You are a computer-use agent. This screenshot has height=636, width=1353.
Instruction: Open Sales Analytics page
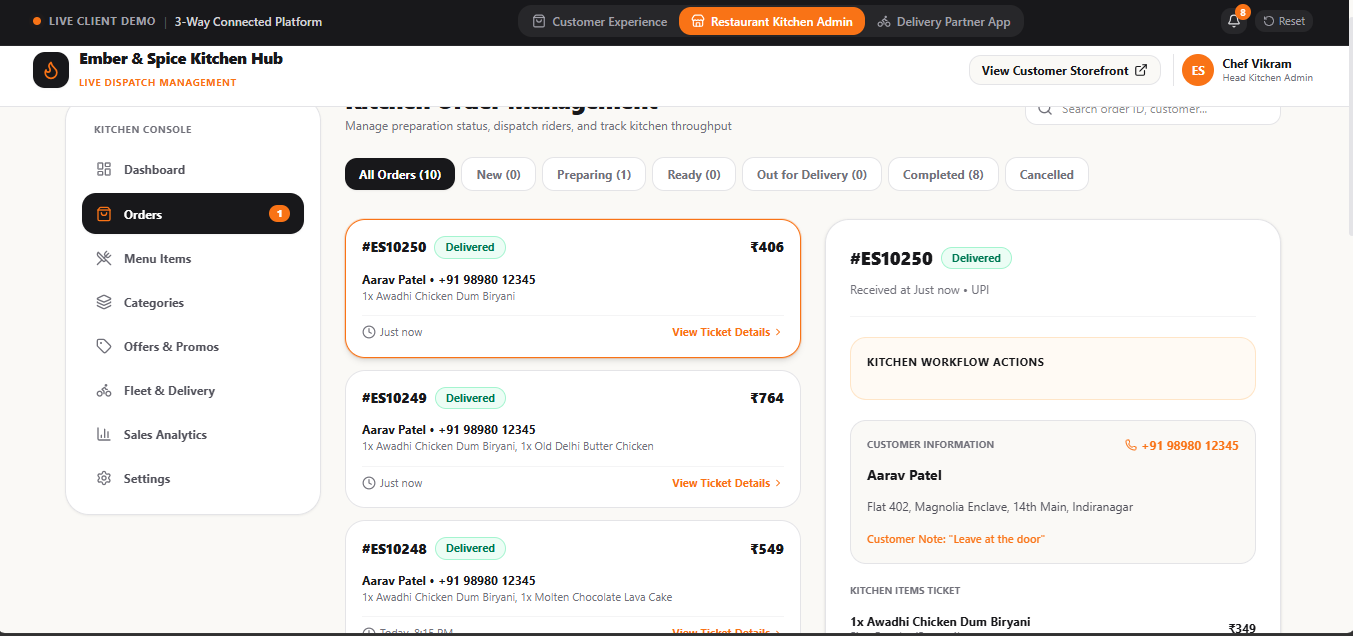(x=193, y=434)
